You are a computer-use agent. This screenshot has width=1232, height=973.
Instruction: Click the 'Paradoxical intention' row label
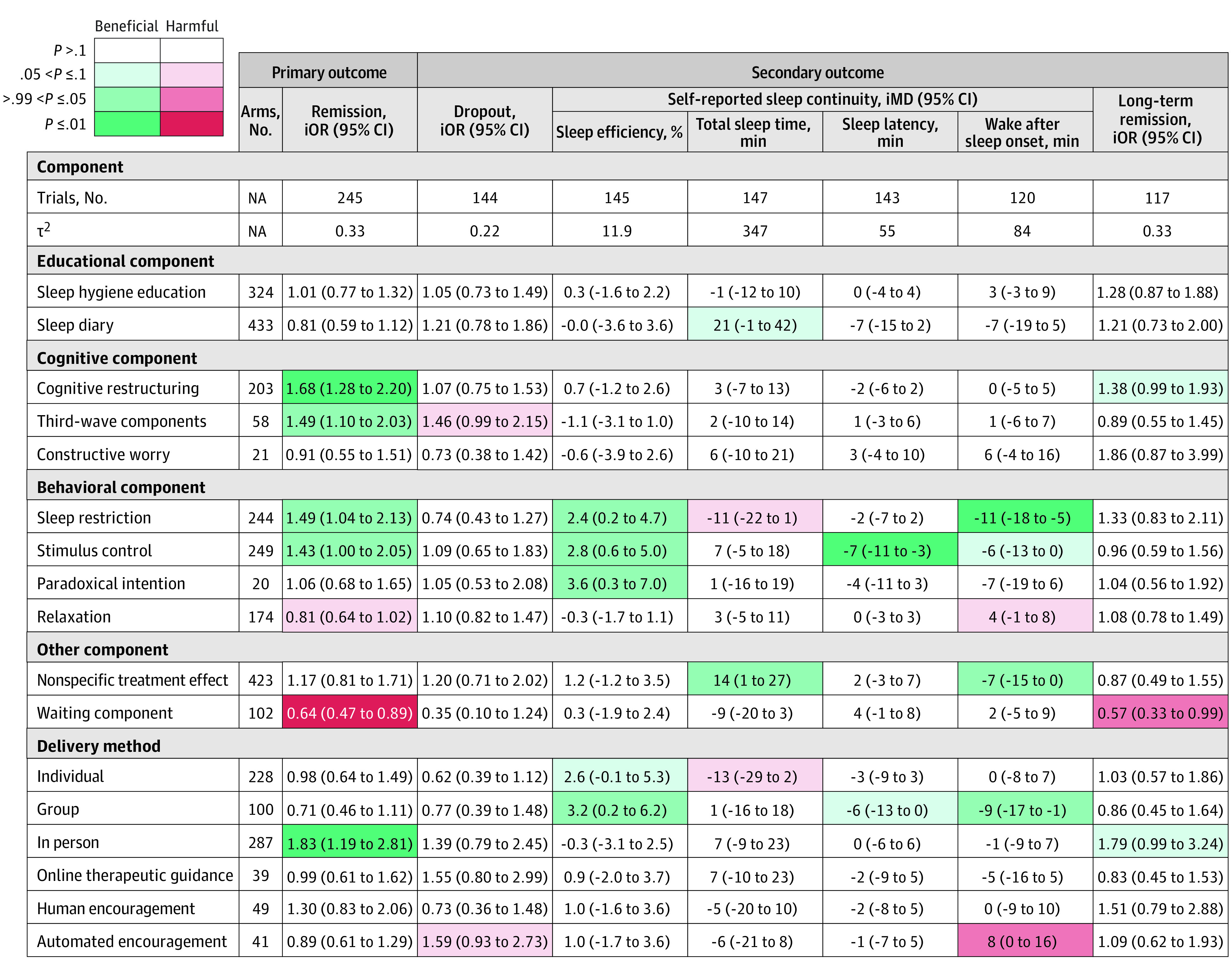point(111,583)
